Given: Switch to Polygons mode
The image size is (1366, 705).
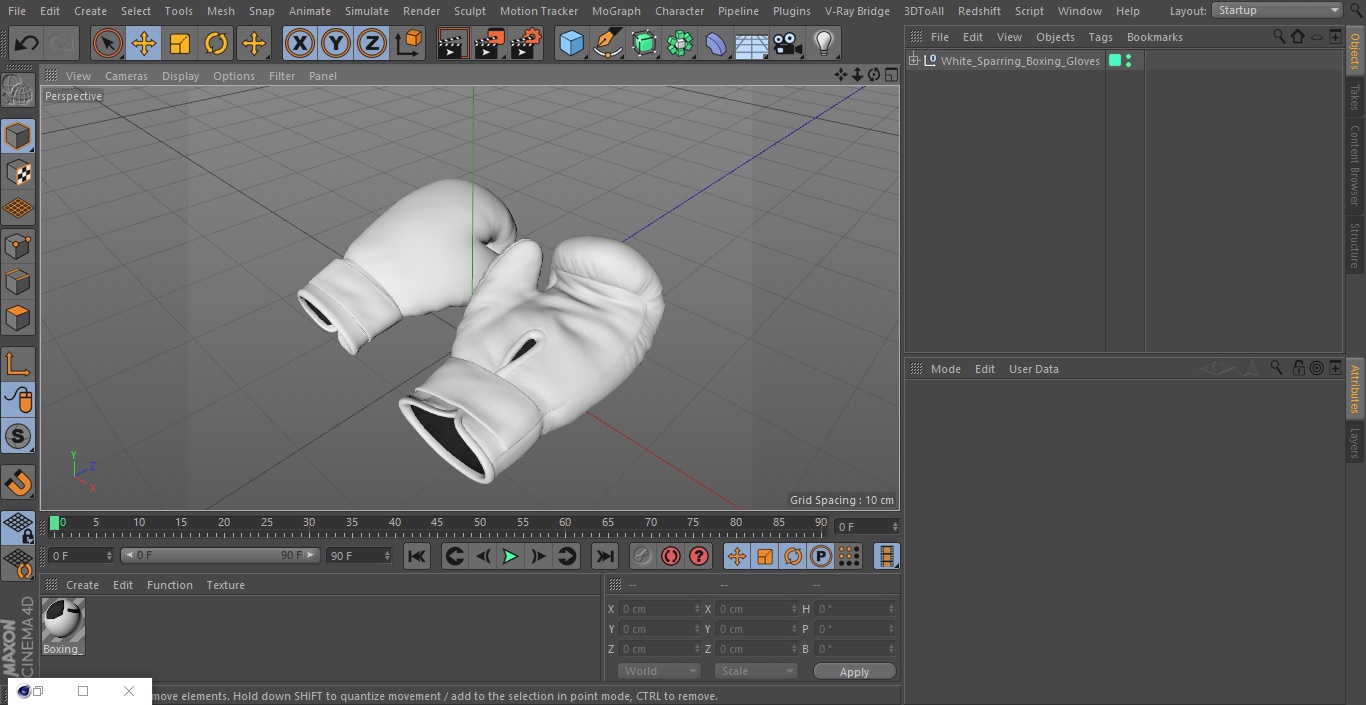Looking at the screenshot, I should click(x=18, y=318).
